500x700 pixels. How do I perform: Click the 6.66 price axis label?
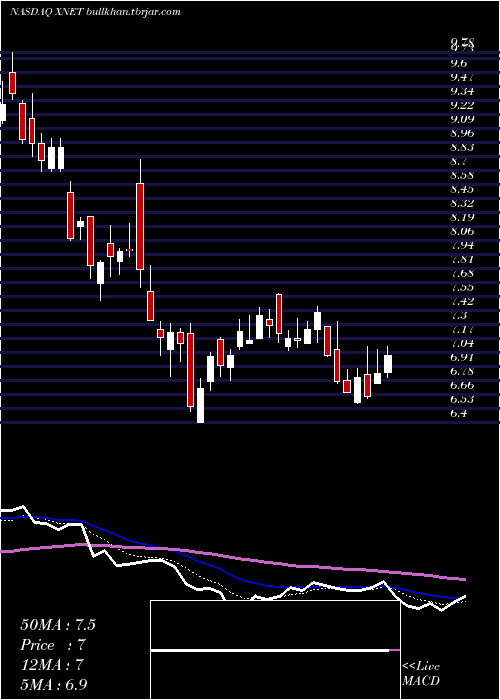click(462, 385)
